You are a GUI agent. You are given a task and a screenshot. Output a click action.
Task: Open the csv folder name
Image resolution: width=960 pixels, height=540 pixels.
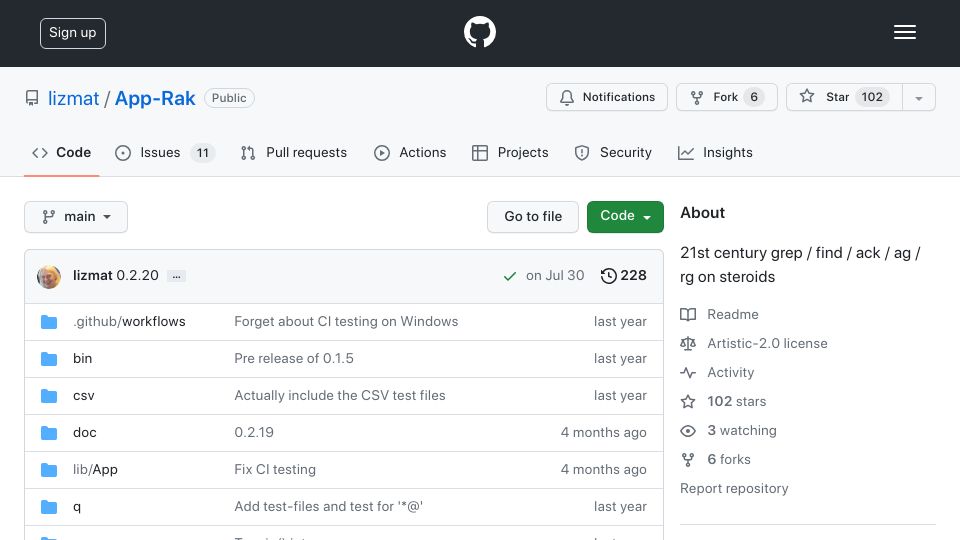click(x=84, y=396)
